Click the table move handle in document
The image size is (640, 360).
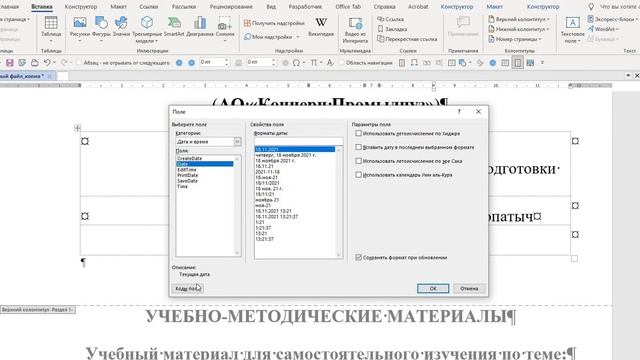[77, 128]
